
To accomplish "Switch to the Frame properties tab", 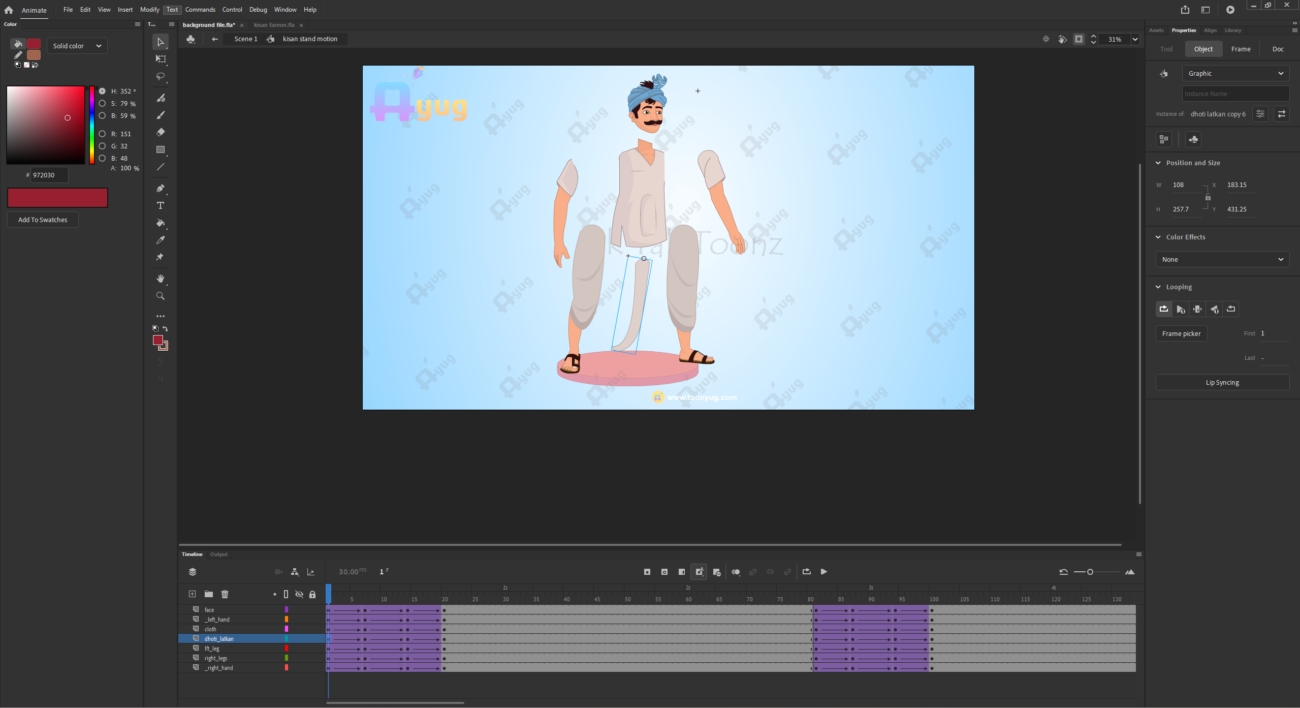I will (x=1240, y=49).
